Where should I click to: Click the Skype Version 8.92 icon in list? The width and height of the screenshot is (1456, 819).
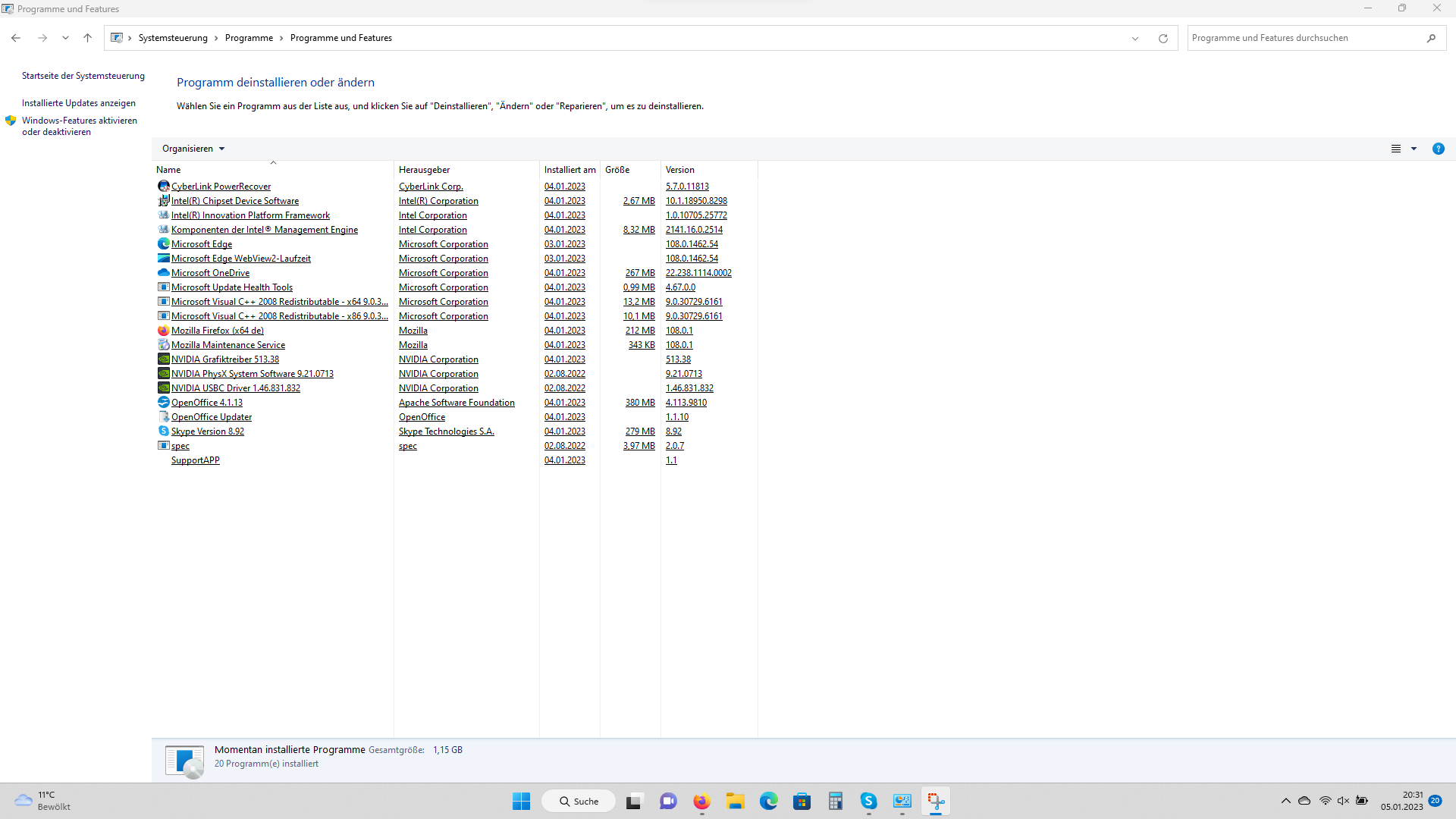163,431
